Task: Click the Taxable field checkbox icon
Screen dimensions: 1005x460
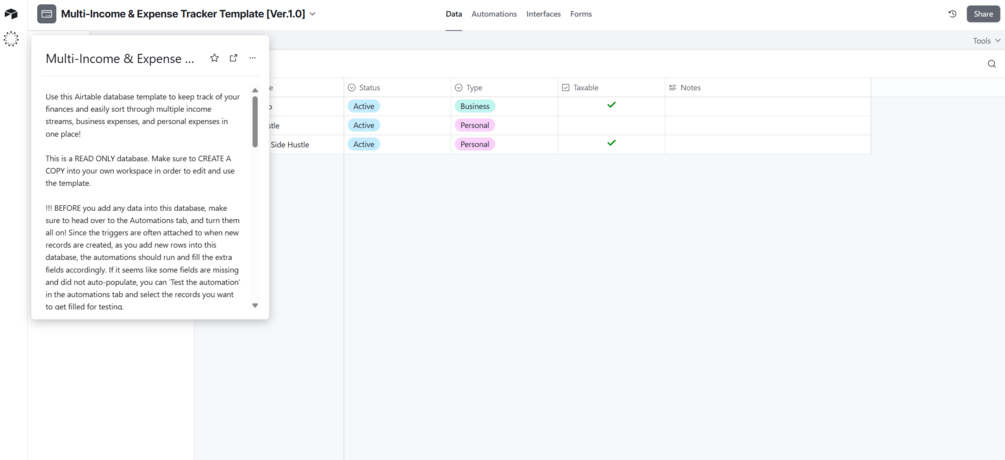Action: coord(565,88)
